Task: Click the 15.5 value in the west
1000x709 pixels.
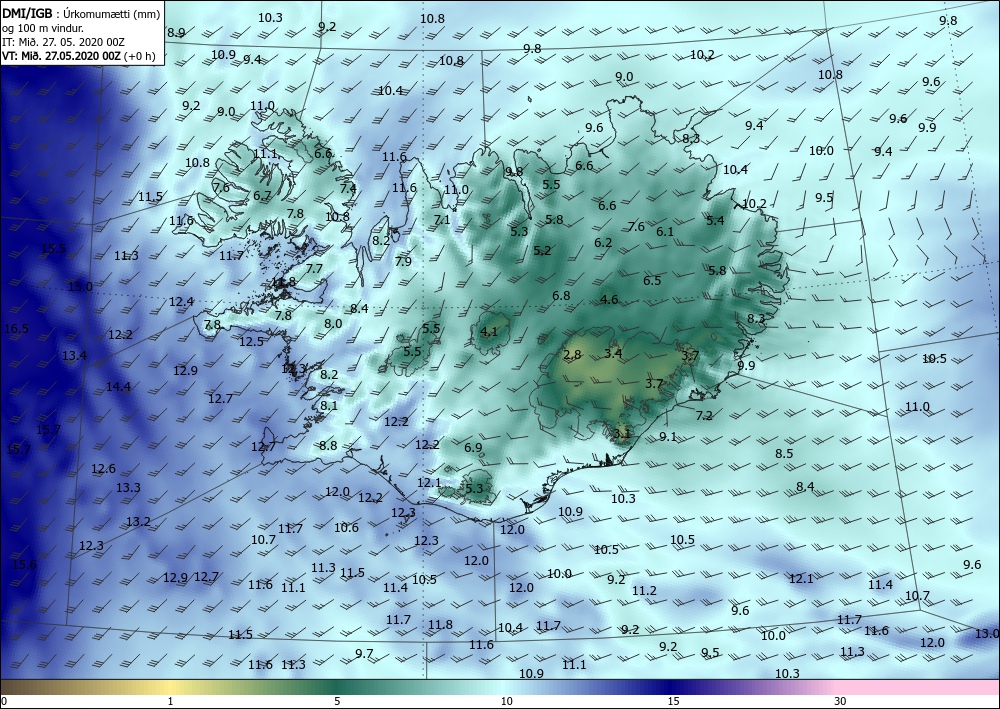Action: 53,249
